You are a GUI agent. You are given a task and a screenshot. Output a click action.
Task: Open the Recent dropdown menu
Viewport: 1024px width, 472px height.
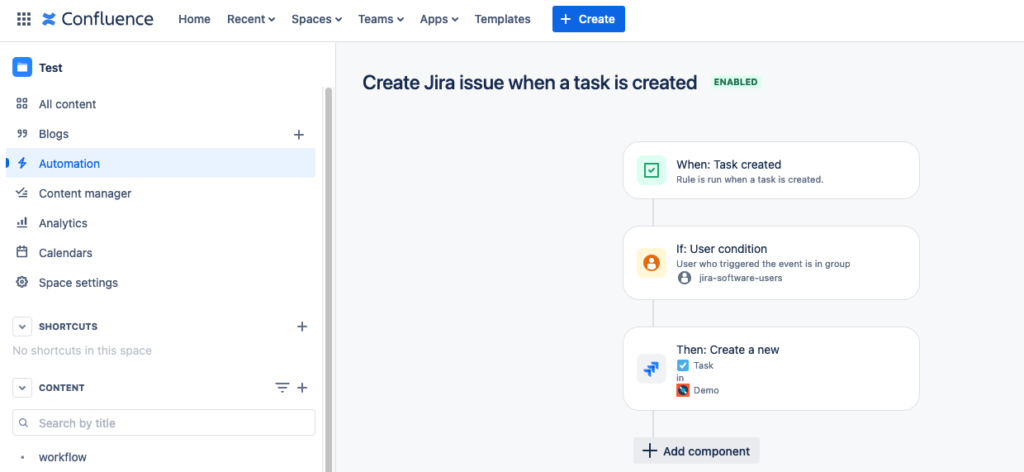[251, 19]
